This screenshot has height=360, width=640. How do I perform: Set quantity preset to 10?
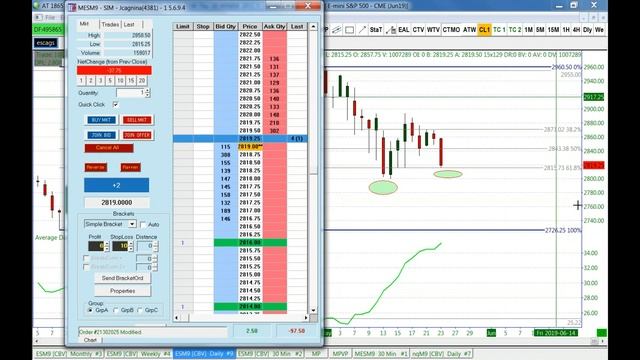120,81
